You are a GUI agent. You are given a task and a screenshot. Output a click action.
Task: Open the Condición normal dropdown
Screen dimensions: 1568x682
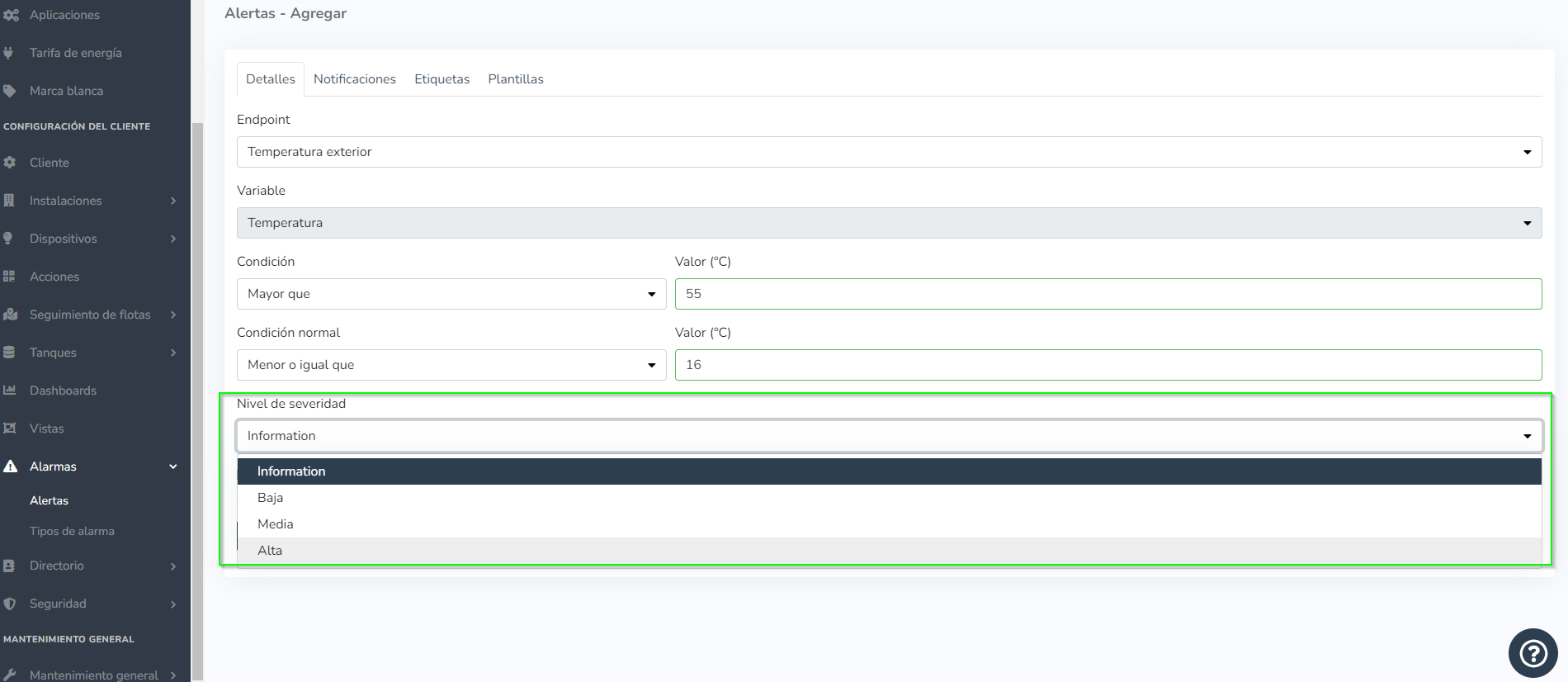(x=451, y=365)
